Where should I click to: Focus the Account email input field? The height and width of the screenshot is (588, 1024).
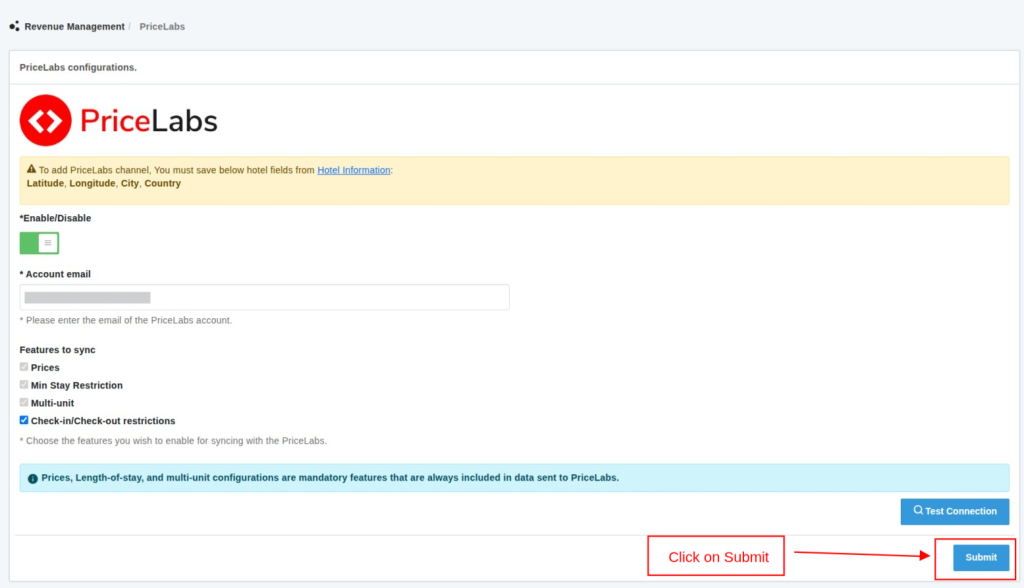tap(264, 297)
